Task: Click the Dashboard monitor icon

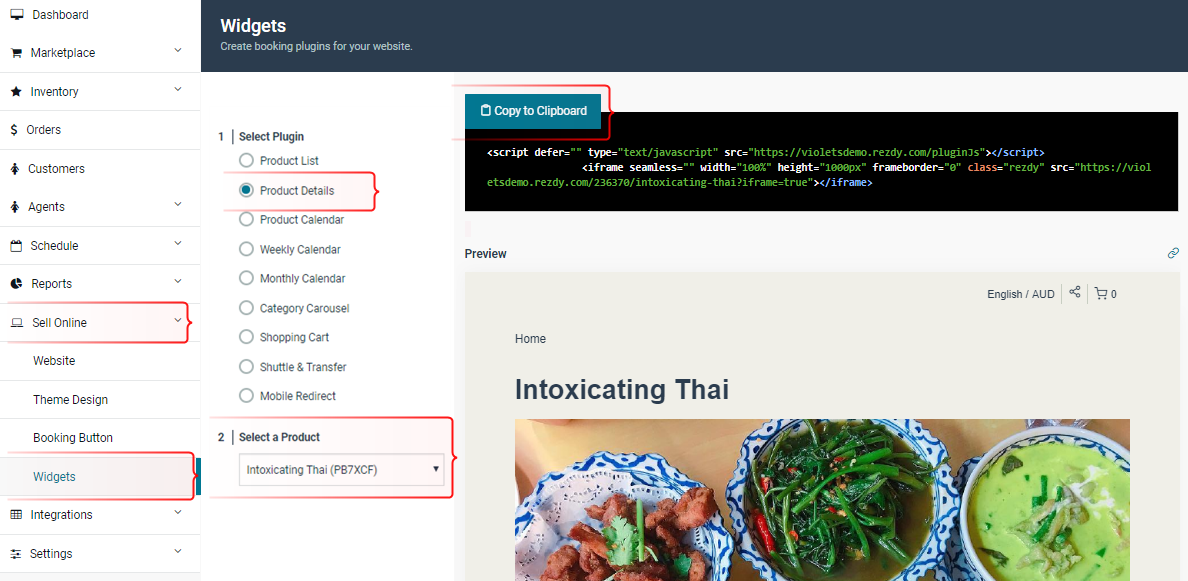Action: [17, 14]
